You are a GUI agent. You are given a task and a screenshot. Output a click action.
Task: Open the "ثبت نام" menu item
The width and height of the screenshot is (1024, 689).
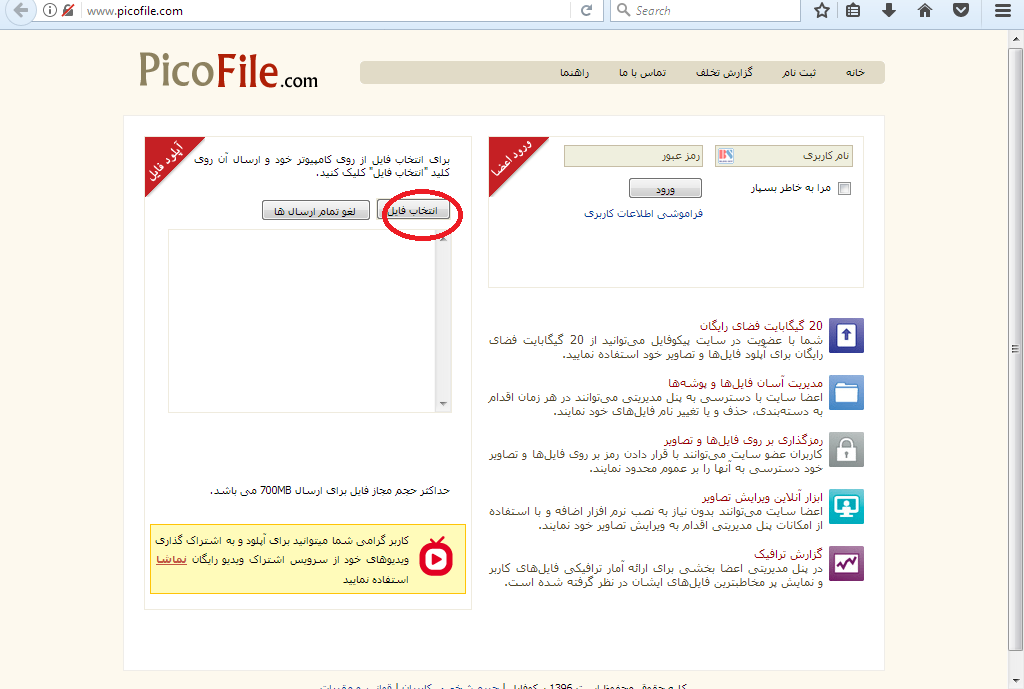tap(798, 73)
